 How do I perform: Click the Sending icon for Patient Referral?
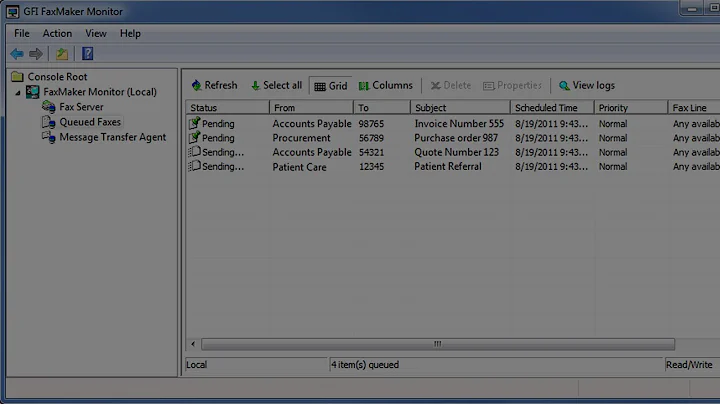tap(195, 166)
